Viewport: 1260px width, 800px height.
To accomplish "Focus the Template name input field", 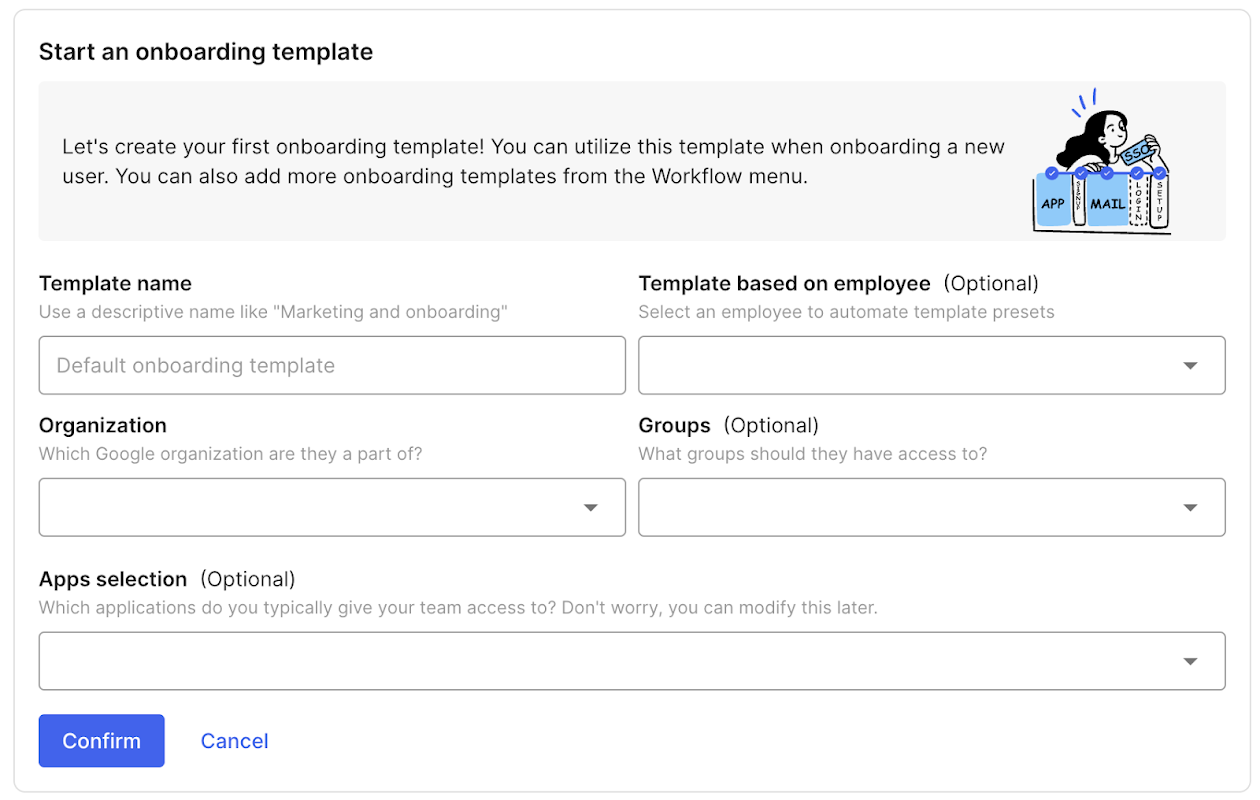I will 332,366.
